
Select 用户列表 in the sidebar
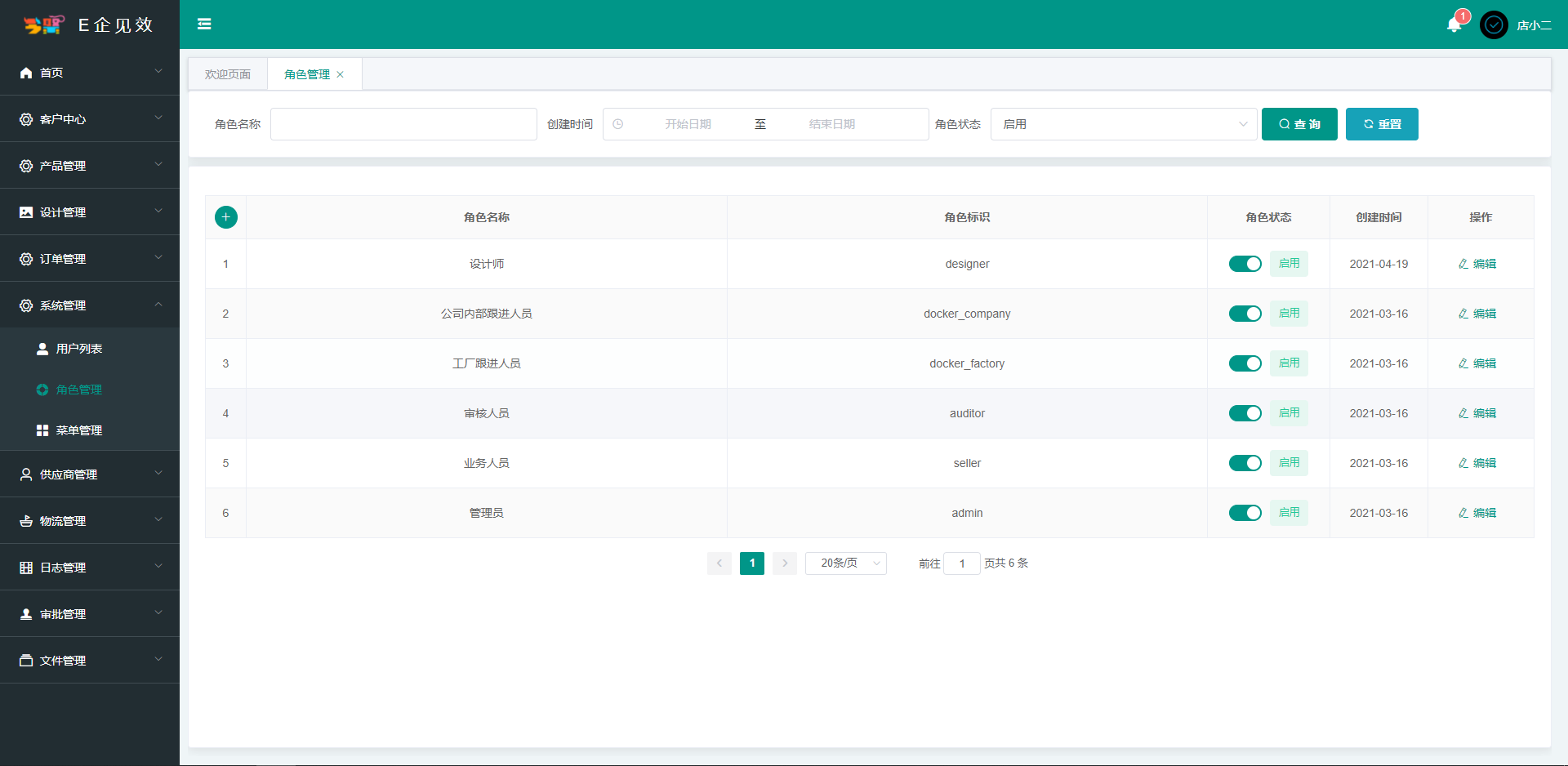(79, 348)
